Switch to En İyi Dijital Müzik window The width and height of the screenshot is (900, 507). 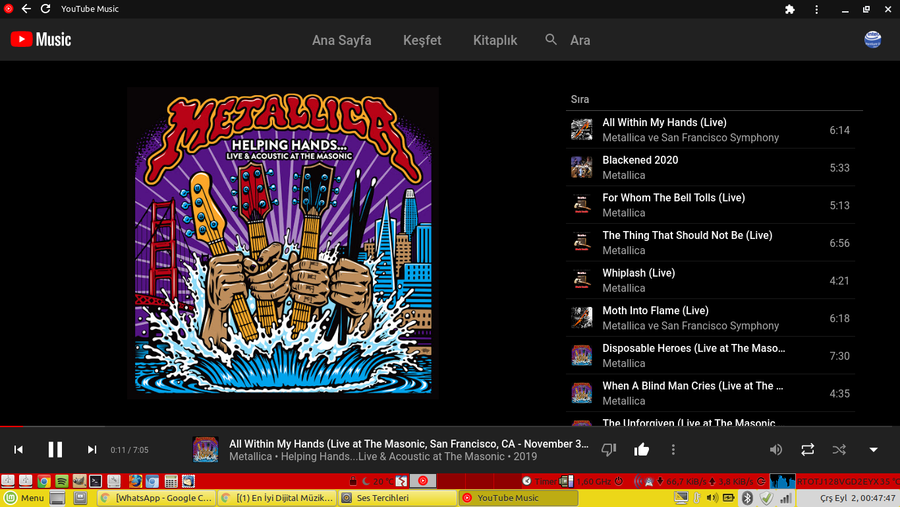277,498
